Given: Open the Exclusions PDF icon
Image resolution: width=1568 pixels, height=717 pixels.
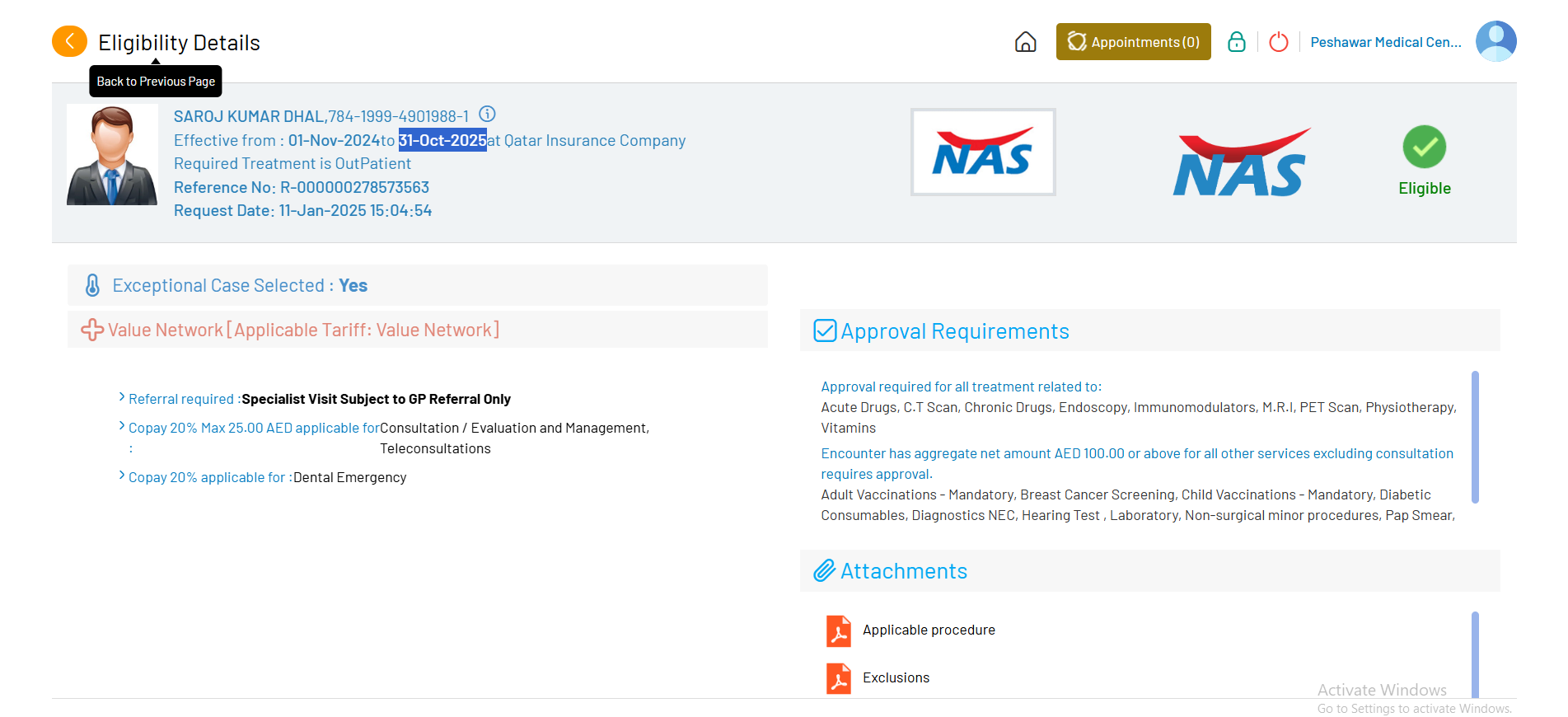Looking at the screenshot, I should 838,678.
